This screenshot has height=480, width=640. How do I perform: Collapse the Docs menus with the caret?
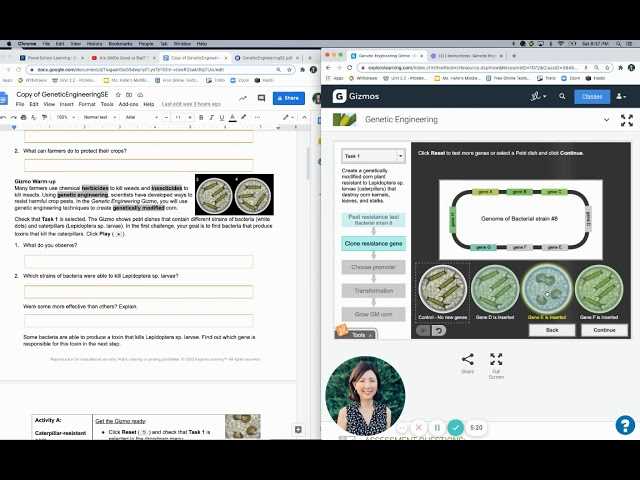(x=304, y=117)
